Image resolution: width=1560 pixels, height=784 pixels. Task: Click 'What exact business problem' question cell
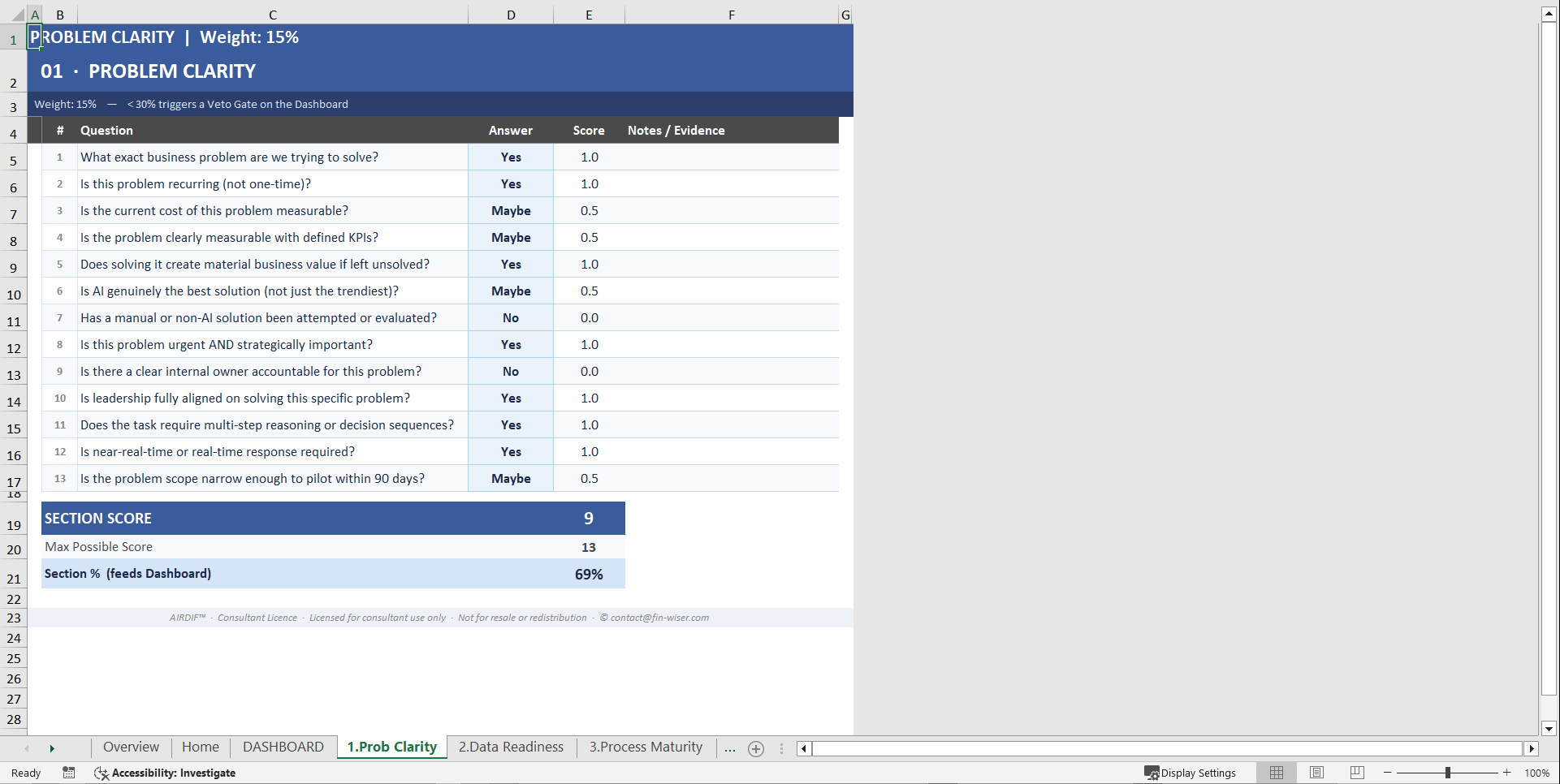point(273,157)
